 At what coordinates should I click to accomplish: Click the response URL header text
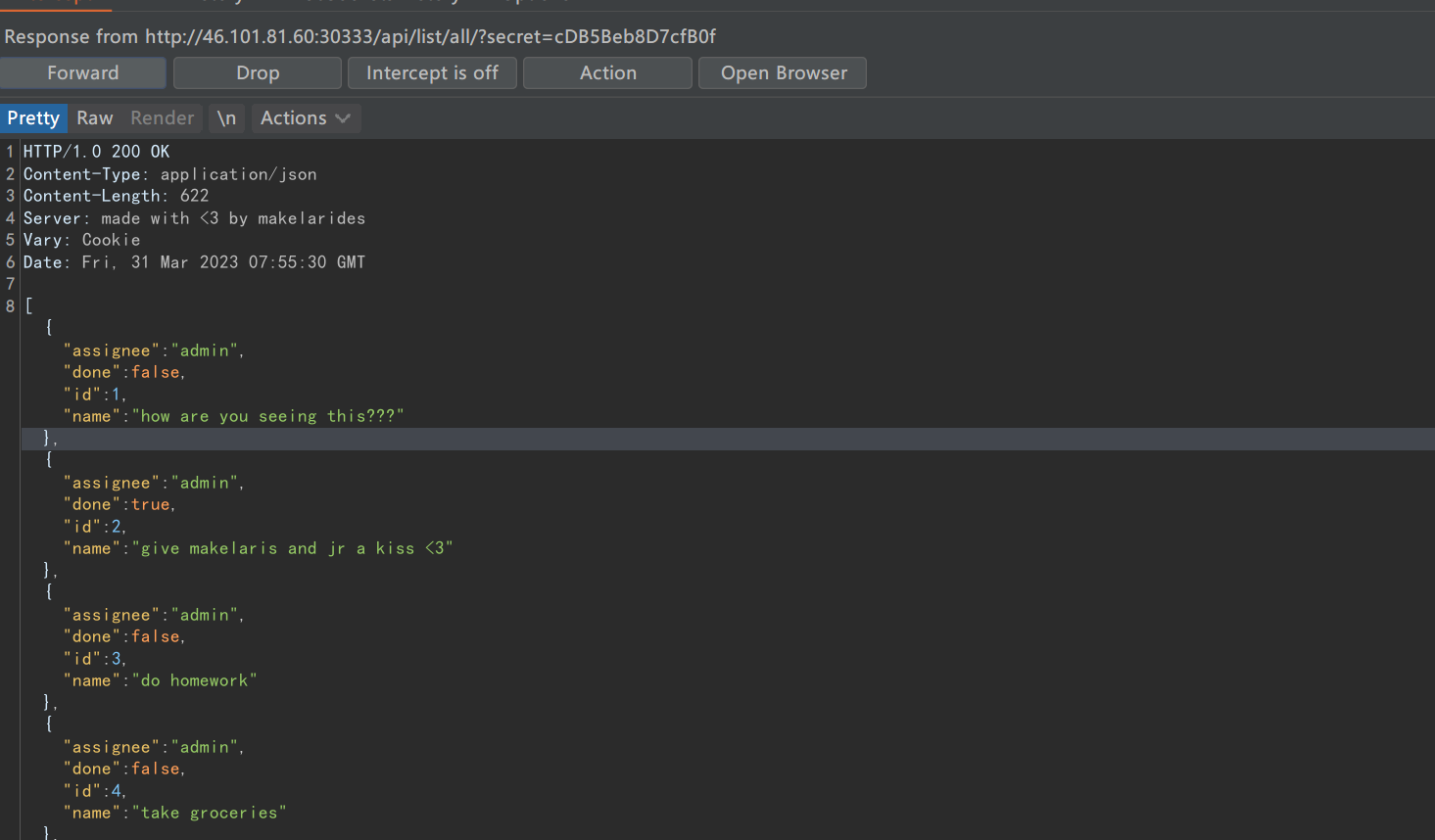(x=359, y=37)
